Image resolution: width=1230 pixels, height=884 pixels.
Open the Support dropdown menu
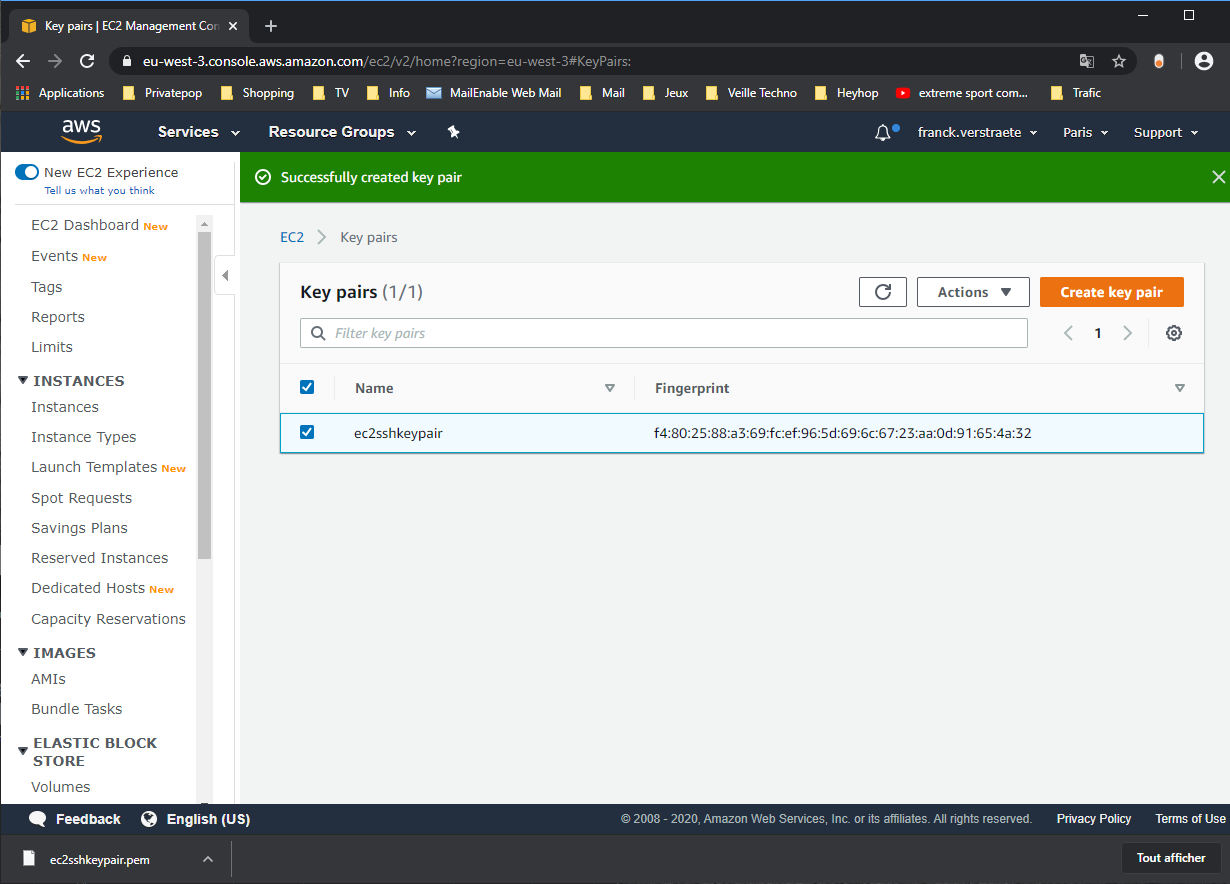pos(1166,132)
